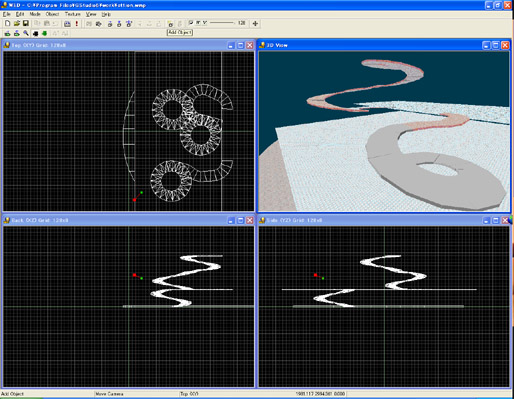The height and width of the screenshot is (399, 514).
Task: Open the Object menu
Action: [x=52, y=14]
